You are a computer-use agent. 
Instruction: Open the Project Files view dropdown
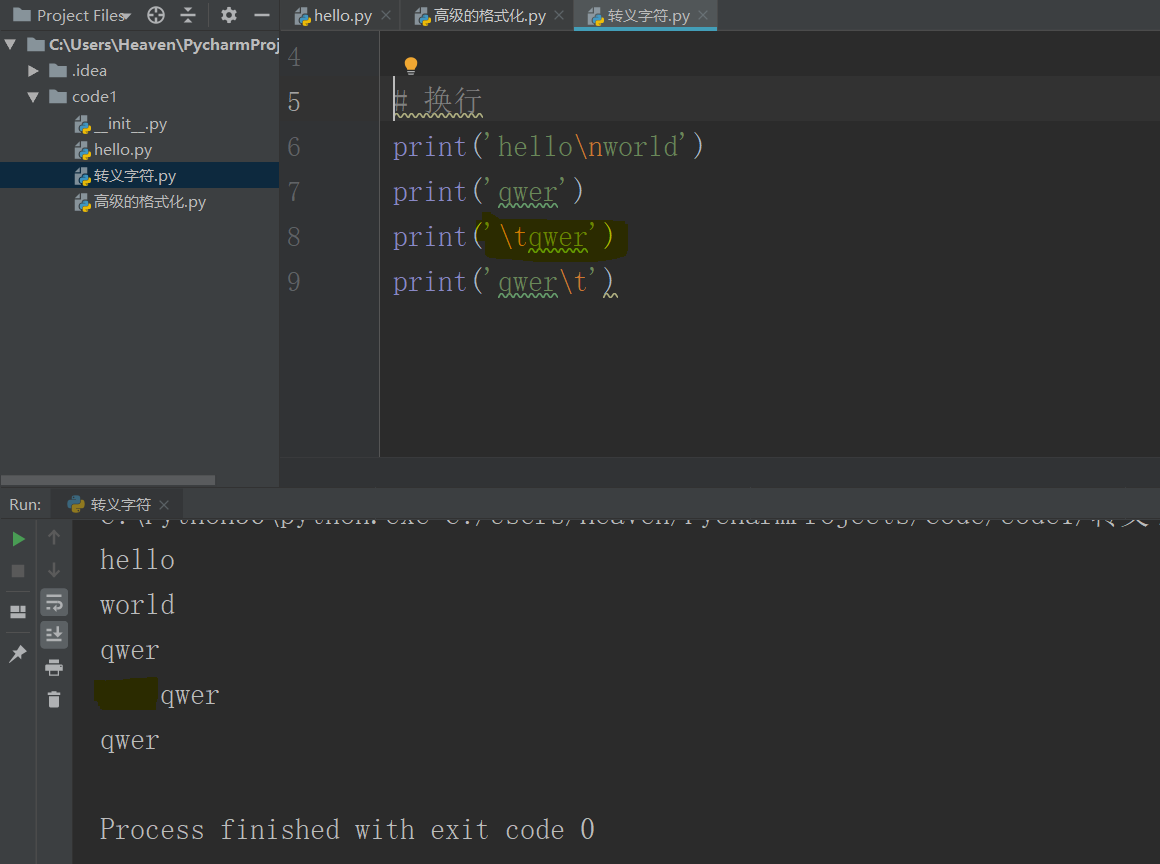[72, 15]
